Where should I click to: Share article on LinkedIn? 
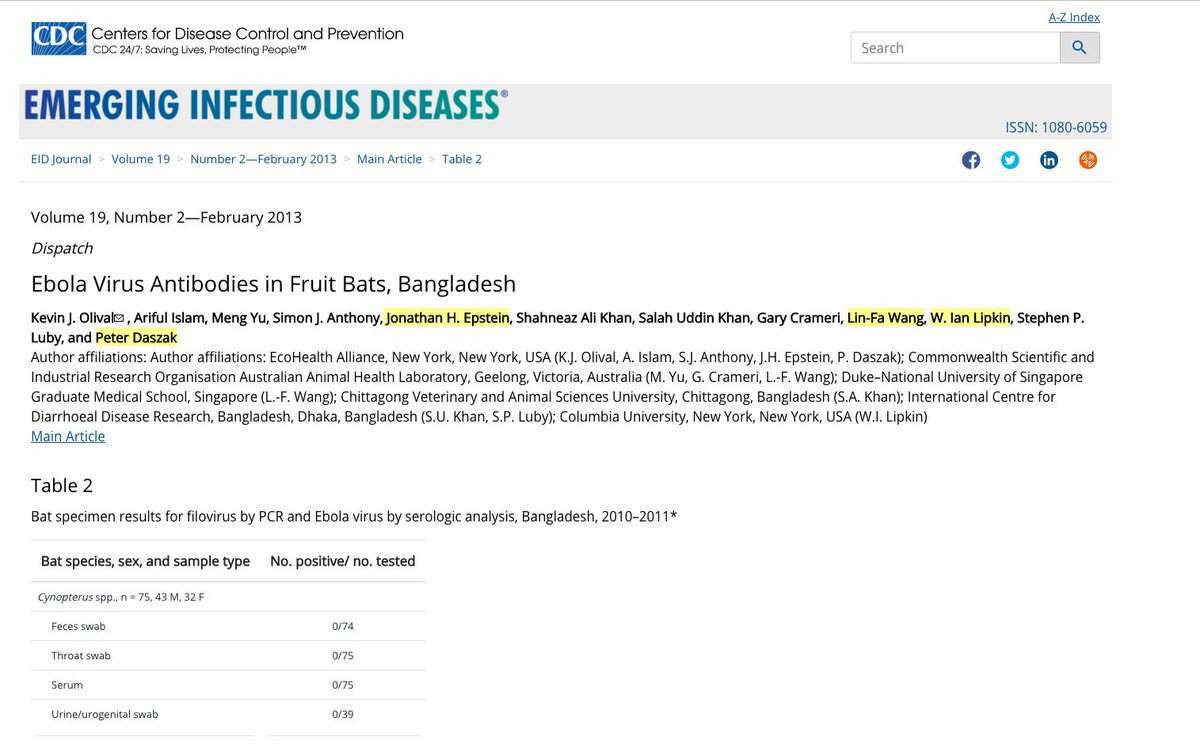pyautogui.click(x=1049, y=160)
